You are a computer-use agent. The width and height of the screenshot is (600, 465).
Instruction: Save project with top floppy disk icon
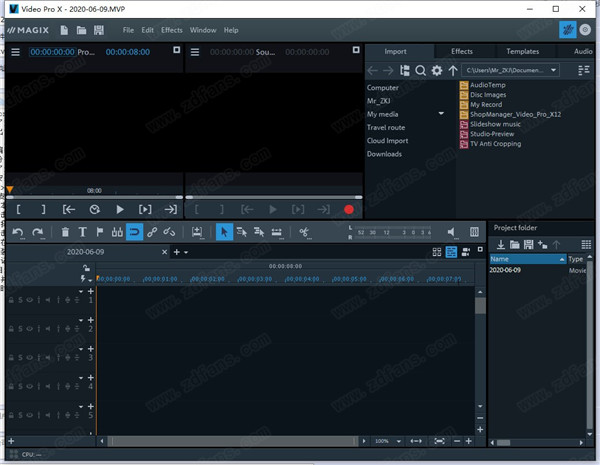tap(99, 30)
